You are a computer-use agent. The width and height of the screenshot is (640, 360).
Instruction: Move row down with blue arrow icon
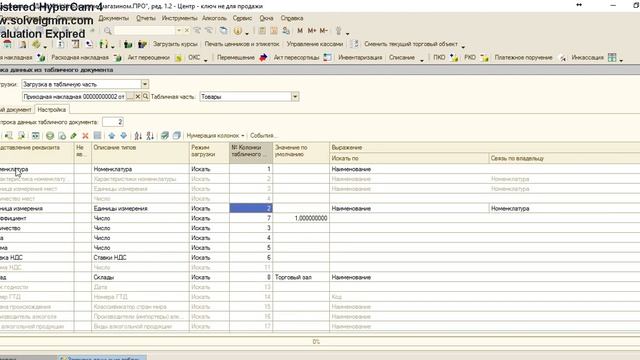tap(123, 136)
